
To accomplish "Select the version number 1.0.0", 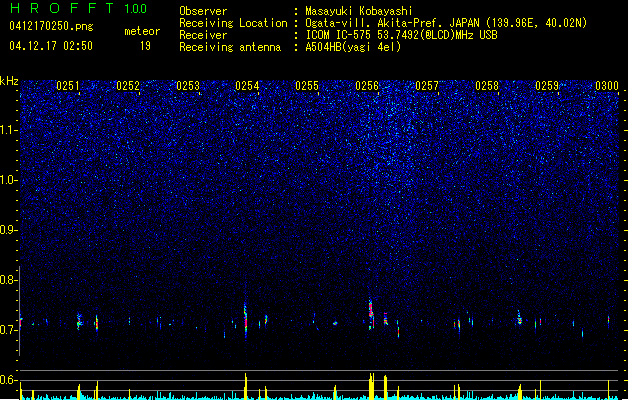I will coord(136,8).
